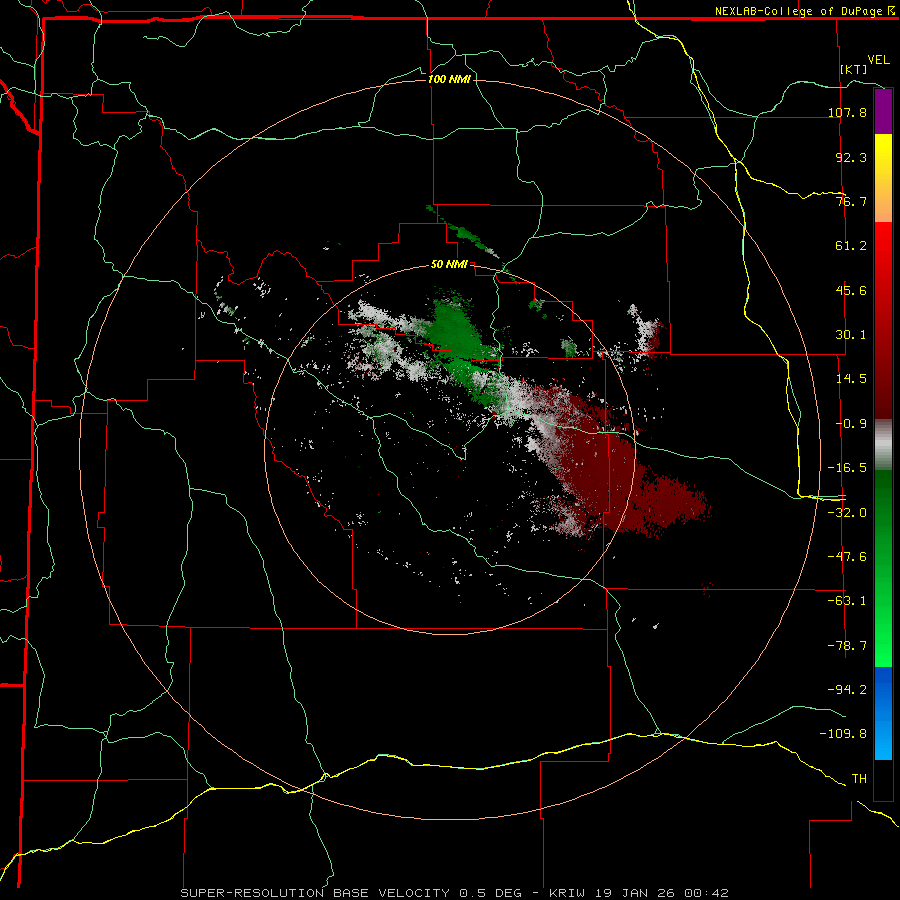Image resolution: width=900 pixels, height=900 pixels.
Task: Click the -47.6 legend value
Action: [x=847, y=557]
